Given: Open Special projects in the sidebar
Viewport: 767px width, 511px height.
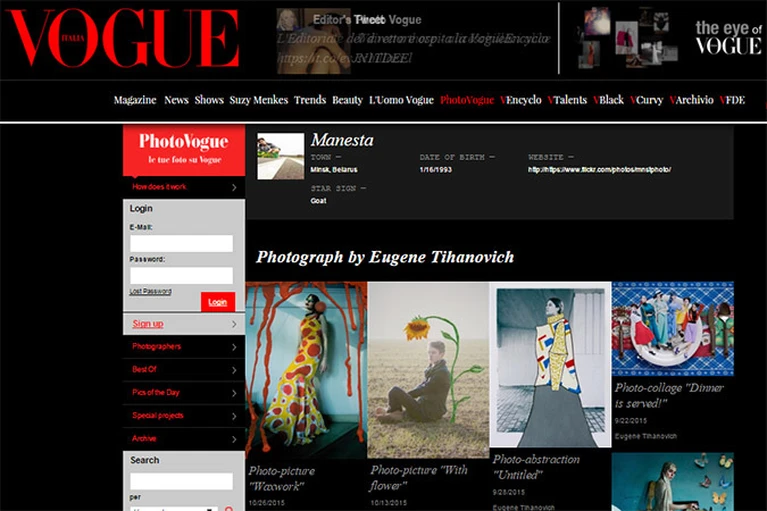Looking at the screenshot, I should click(158, 415).
